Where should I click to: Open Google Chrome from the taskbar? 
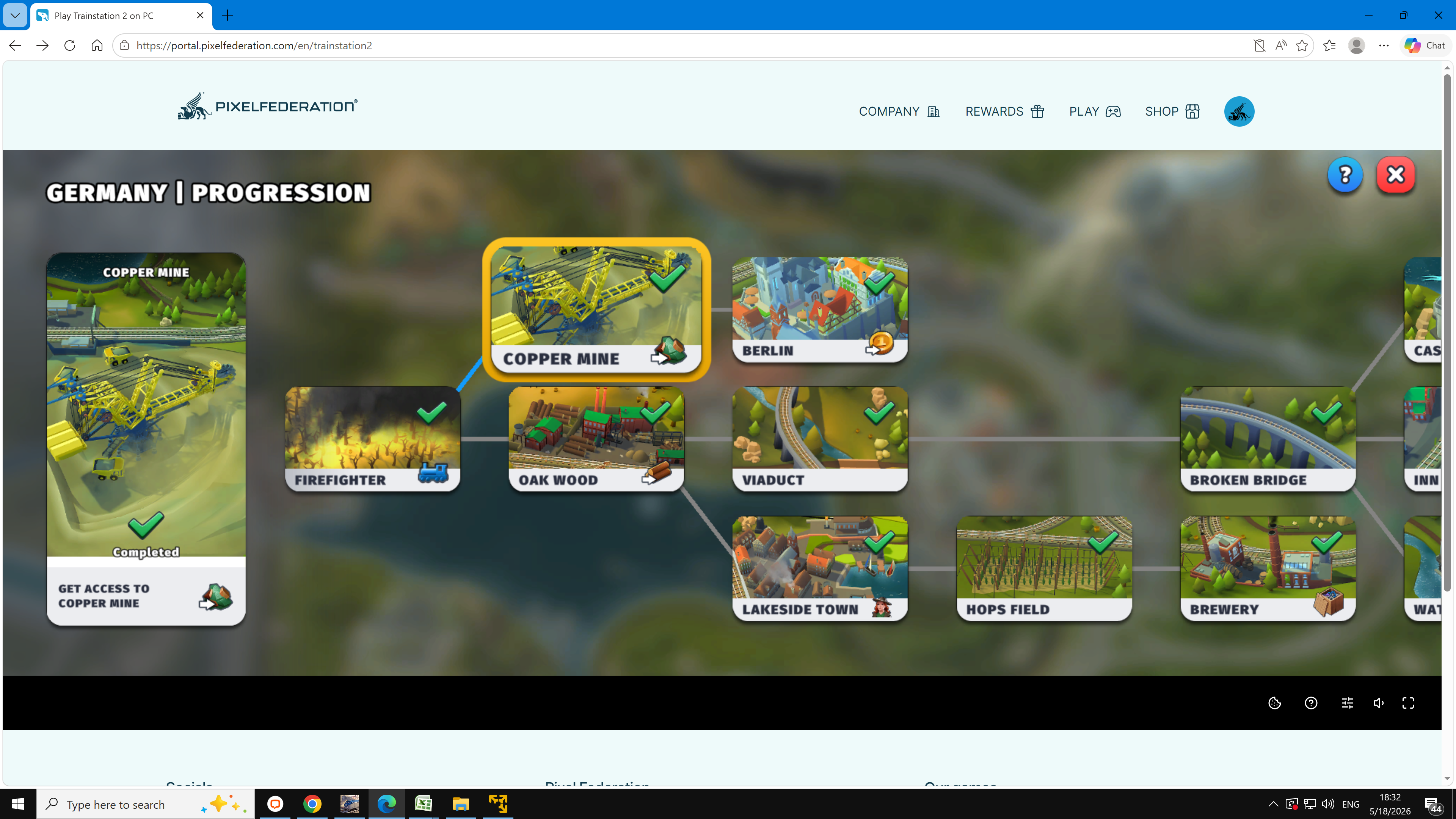point(312,804)
